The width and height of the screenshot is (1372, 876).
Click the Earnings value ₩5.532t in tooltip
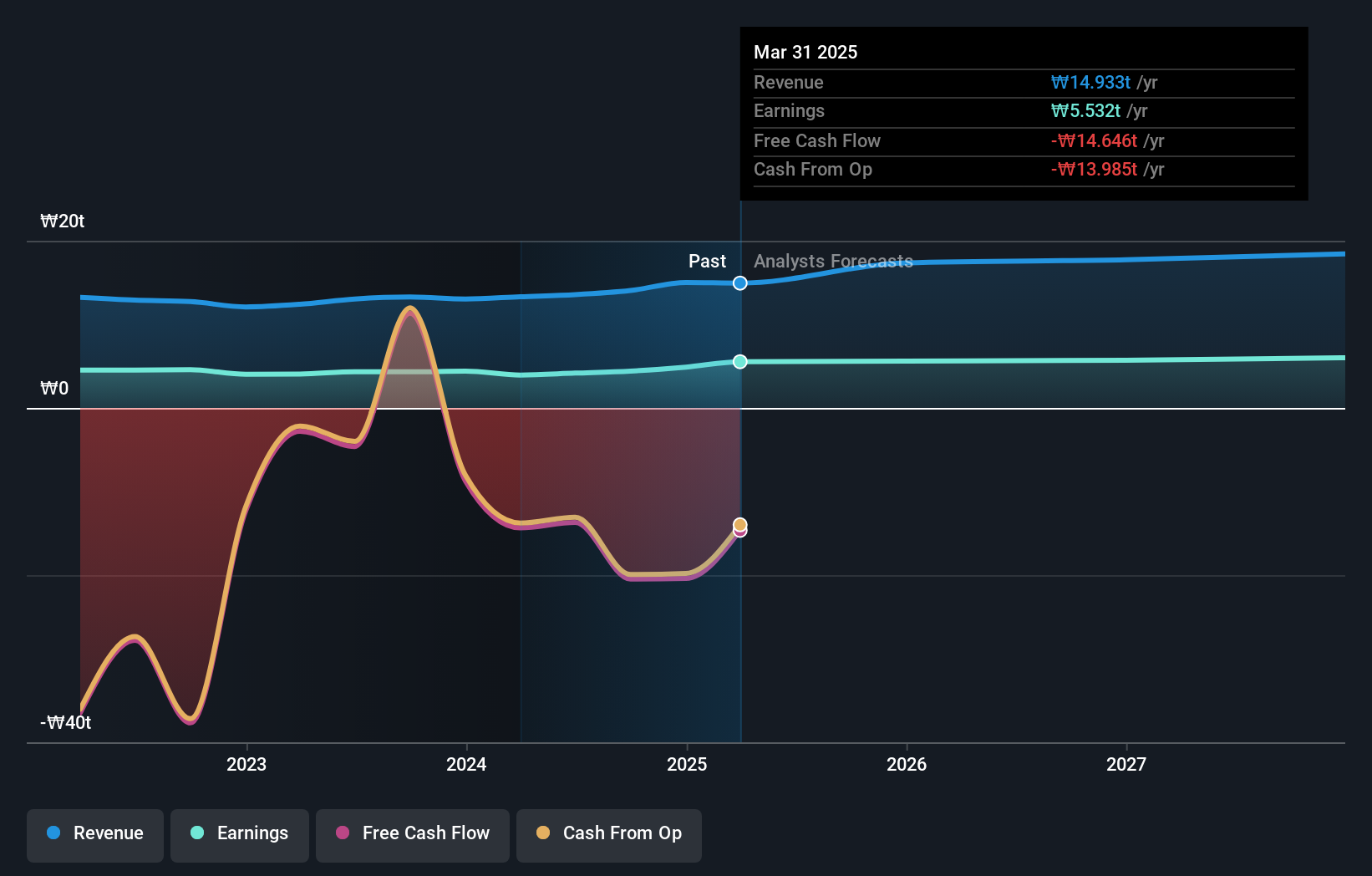coord(1085,111)
